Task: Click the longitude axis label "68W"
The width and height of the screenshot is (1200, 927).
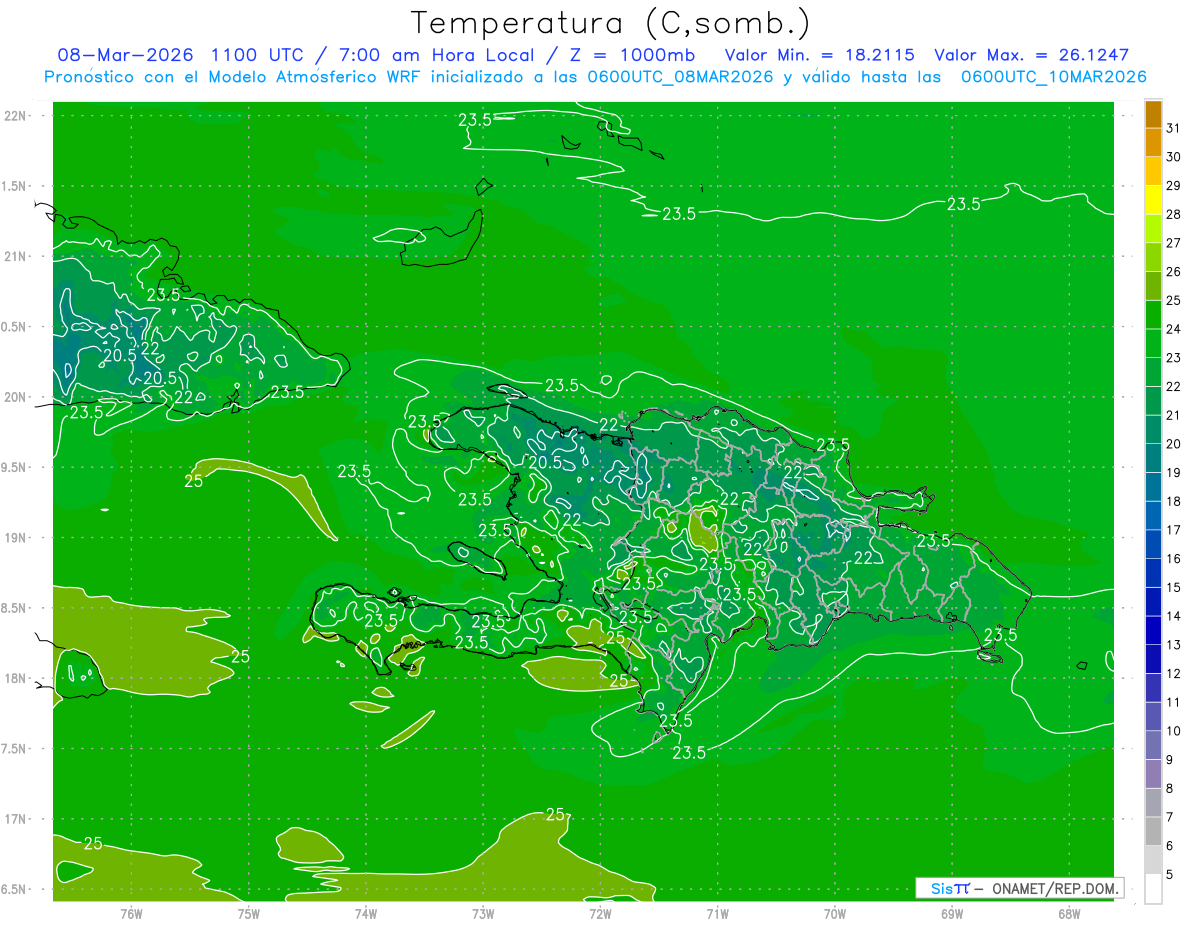Action: pos(1069,913)
